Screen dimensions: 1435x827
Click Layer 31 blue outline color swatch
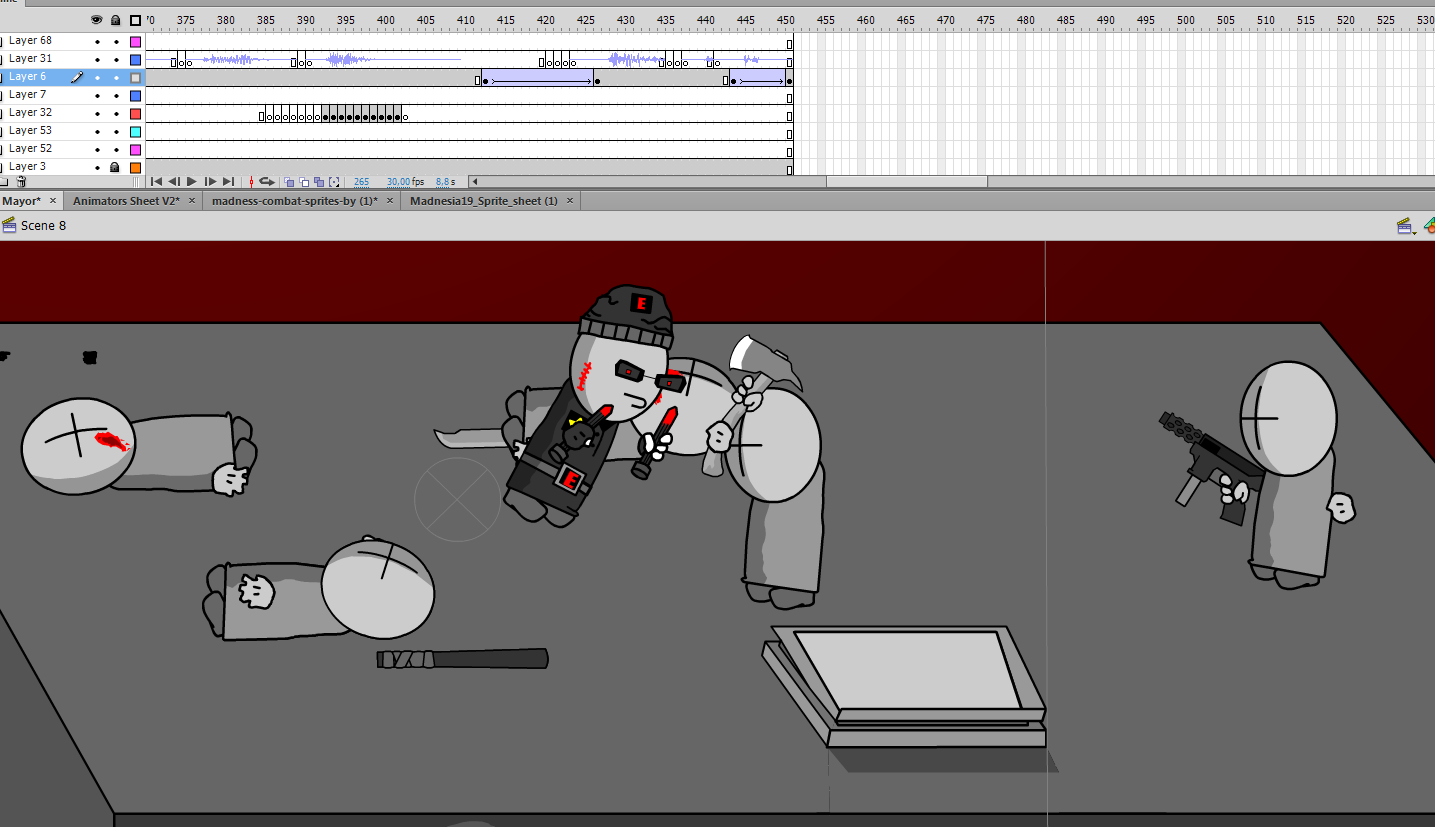(x=135, y=60)
